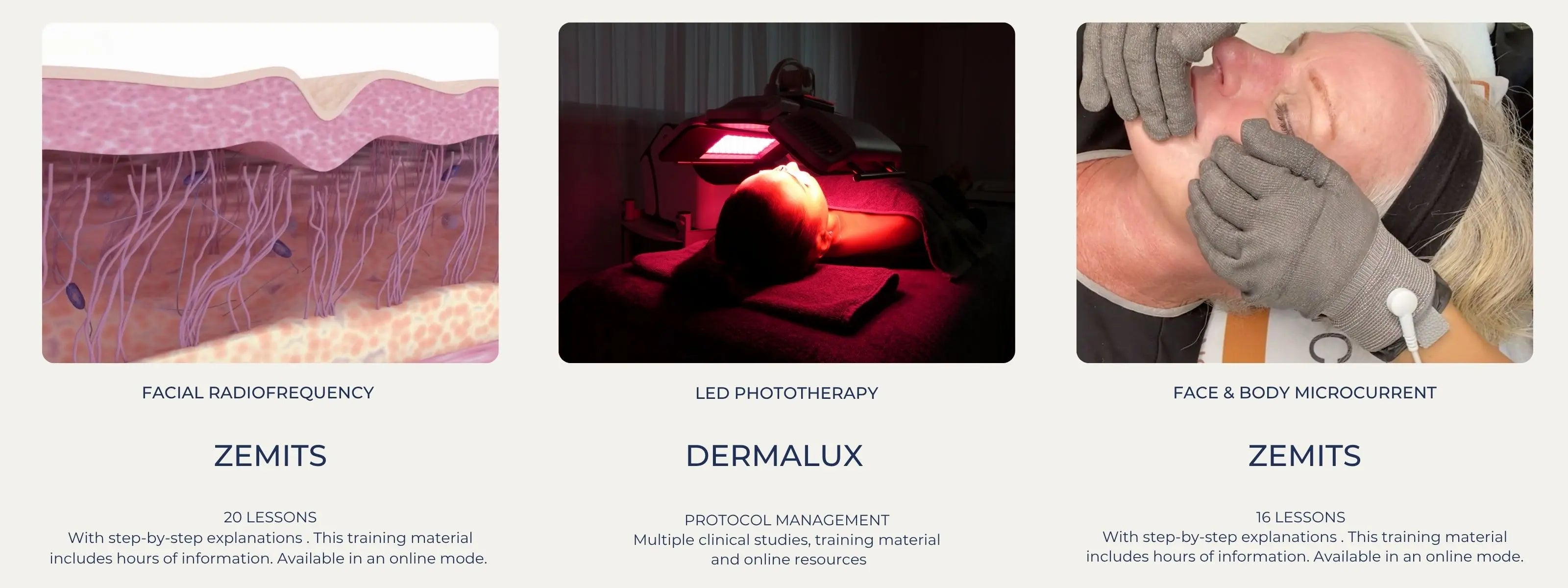The height and width of the screenshot is (588, 1568).
Task: Click the LED PHOTOTHERAPY category label
Action: click(x=786, y=393)
